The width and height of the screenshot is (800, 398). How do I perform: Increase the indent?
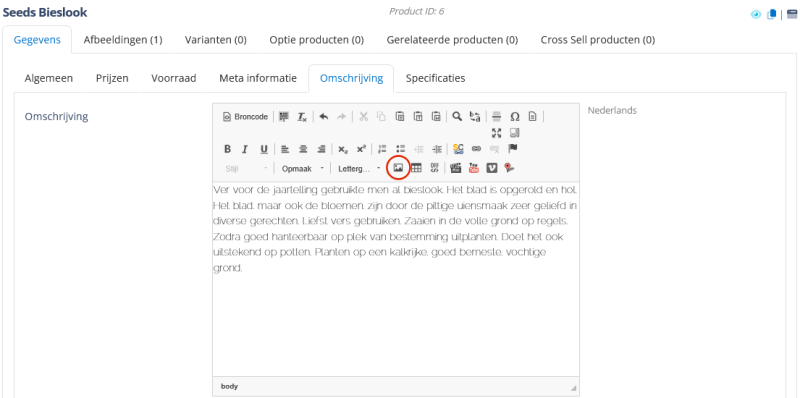[437, 149]
